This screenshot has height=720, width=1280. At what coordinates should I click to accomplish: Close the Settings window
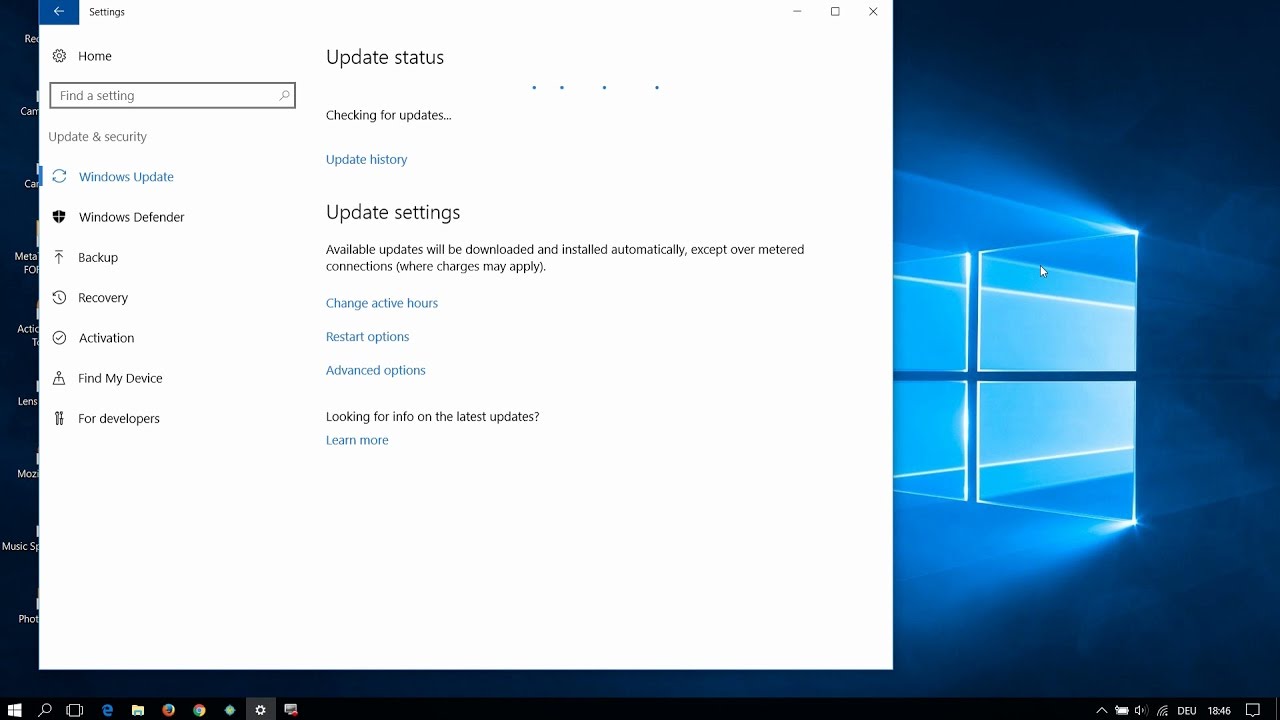(873, 12)
